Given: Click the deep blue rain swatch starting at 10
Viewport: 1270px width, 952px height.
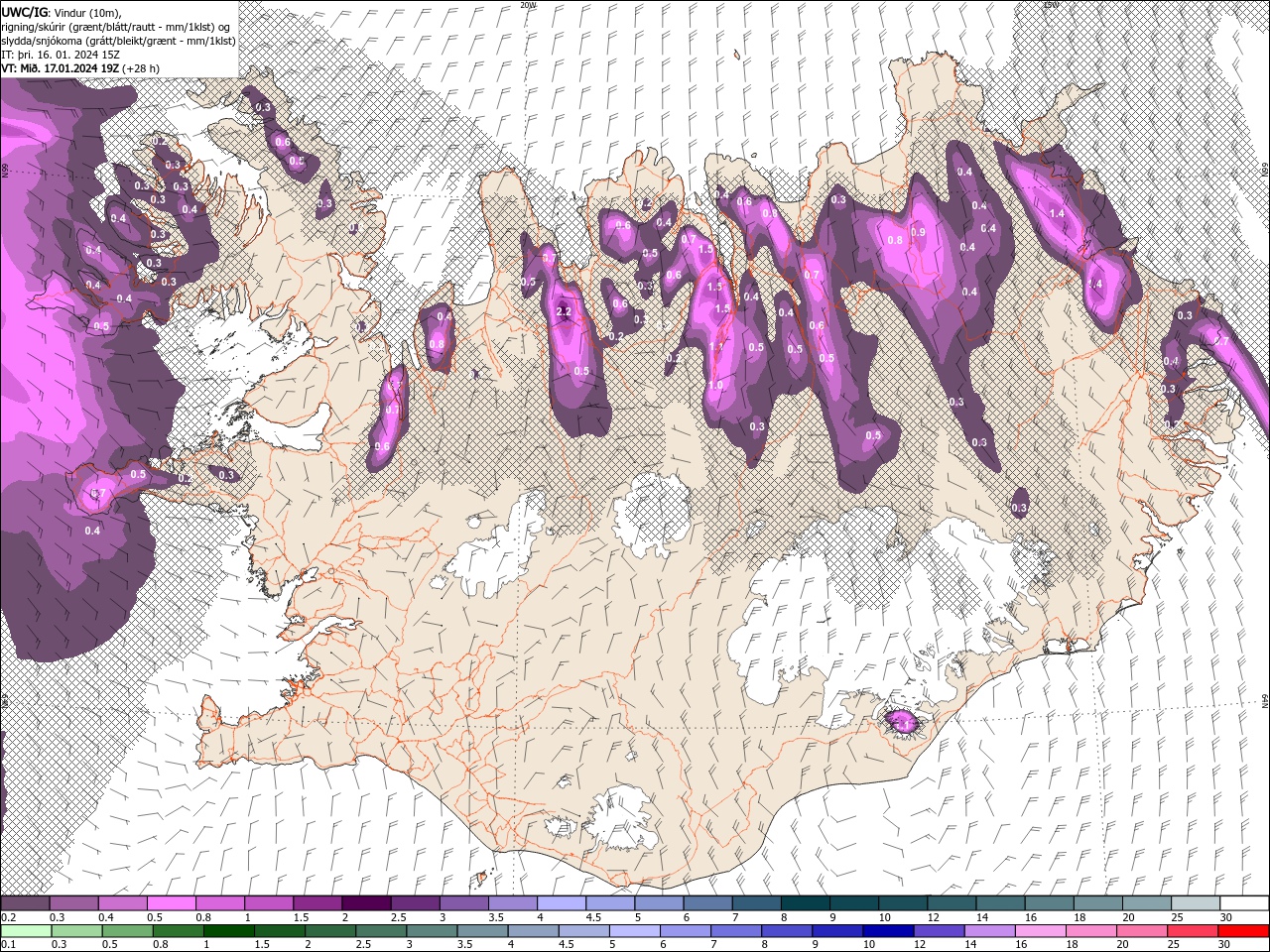Looking at the screenshot, I should [887, 931].
